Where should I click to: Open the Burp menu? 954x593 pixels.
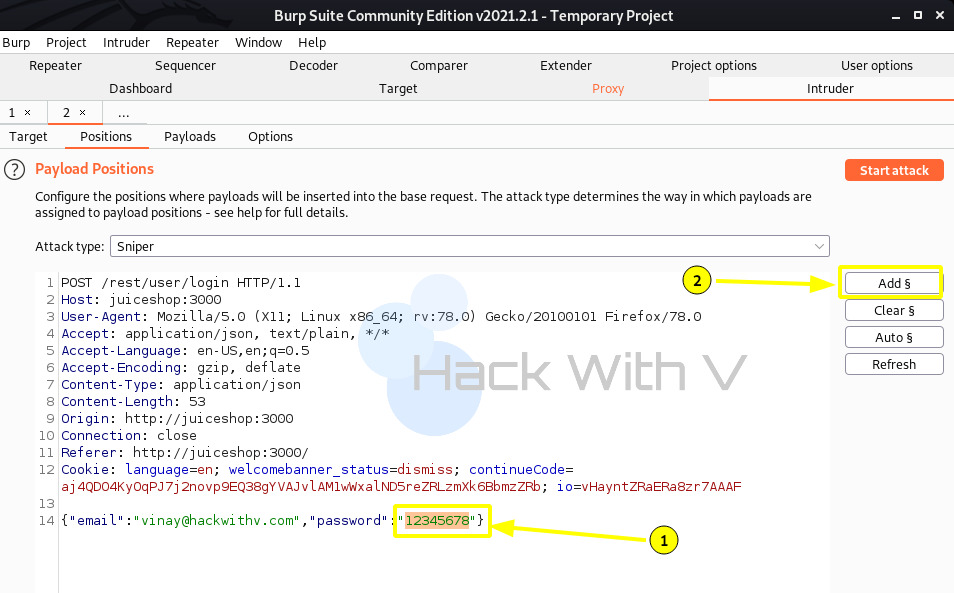(16, 43)
